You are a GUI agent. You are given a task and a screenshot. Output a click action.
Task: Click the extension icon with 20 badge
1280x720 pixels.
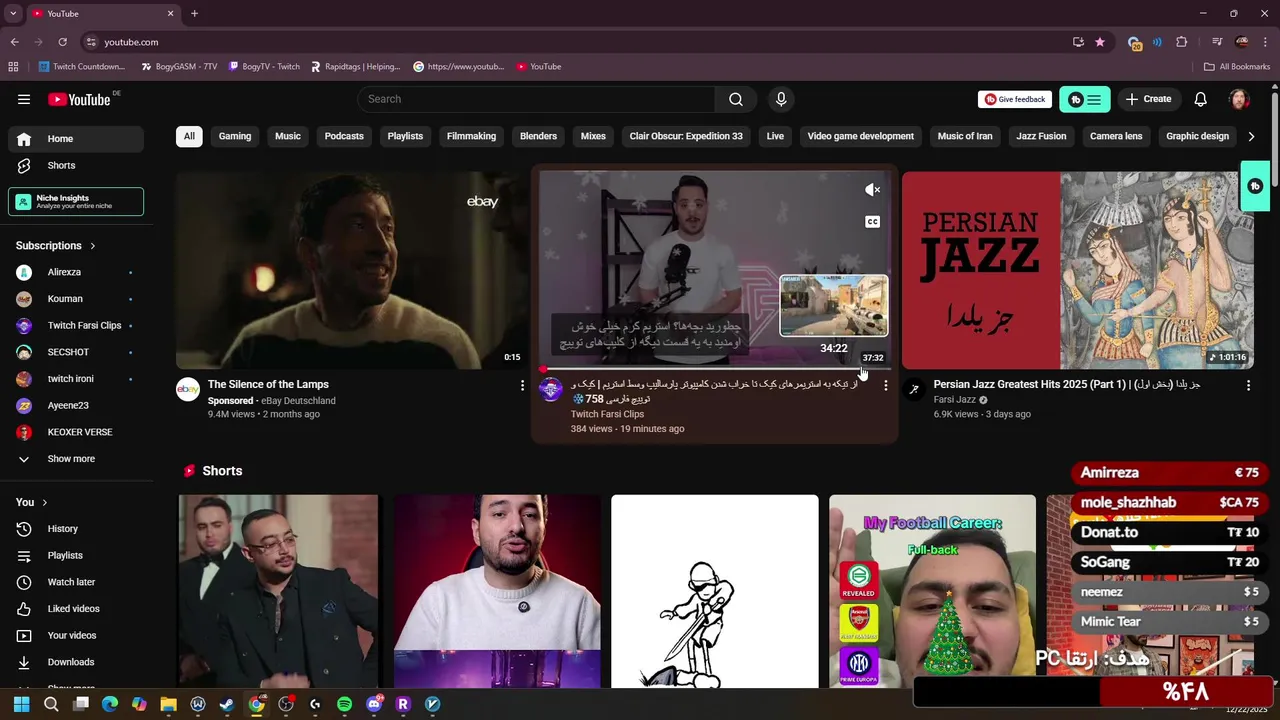pos(1134,42)
